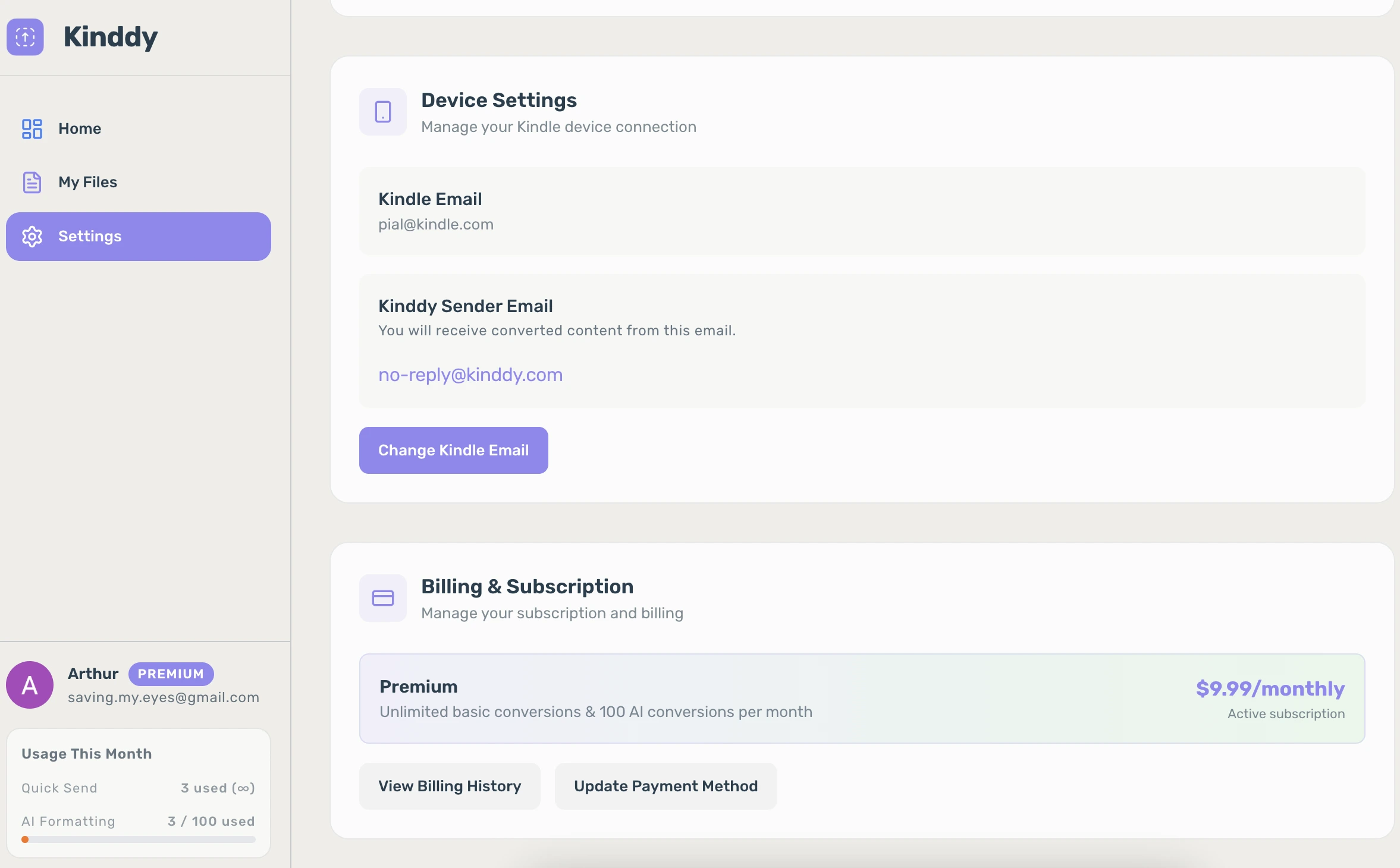The image size is (1400, 868).
Task: Click the Billing credit card icon
Action: click(383, 598)
